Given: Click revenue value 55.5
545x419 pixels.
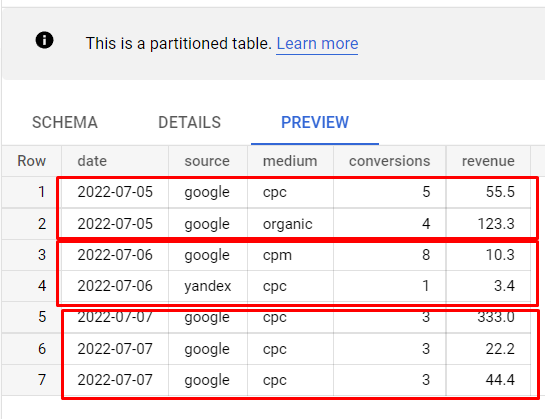Looking at the screenshot, I should tap(500, 192).
